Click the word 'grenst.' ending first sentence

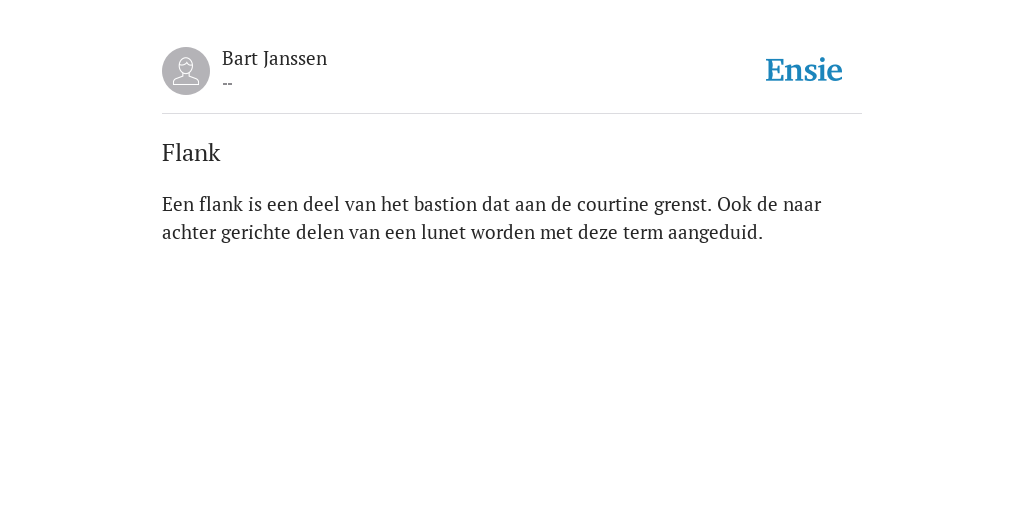(x=682, y=205)
